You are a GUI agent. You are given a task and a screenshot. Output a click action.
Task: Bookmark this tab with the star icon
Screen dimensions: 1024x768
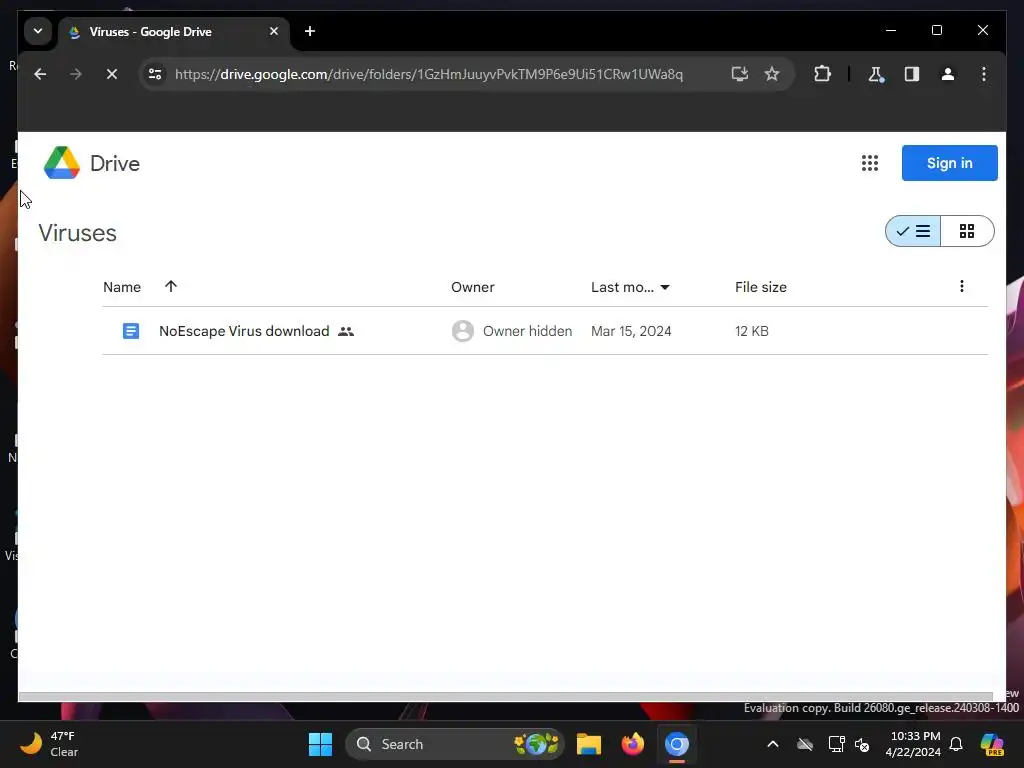[772, 74]
